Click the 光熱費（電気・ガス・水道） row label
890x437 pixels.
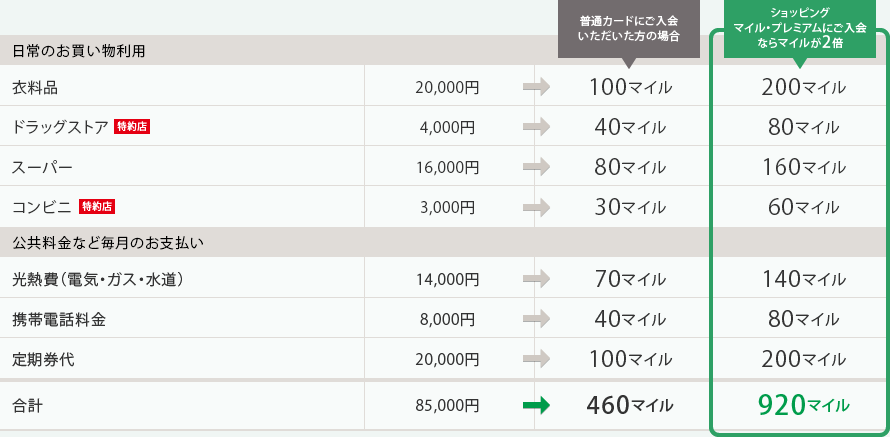point(98,279)
